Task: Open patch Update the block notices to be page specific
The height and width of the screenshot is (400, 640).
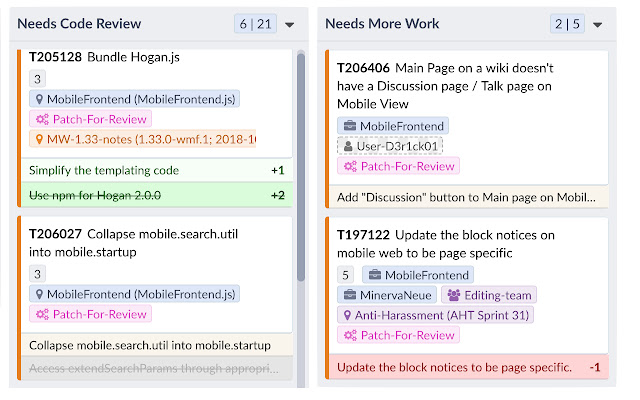Action: pos(468,367)
